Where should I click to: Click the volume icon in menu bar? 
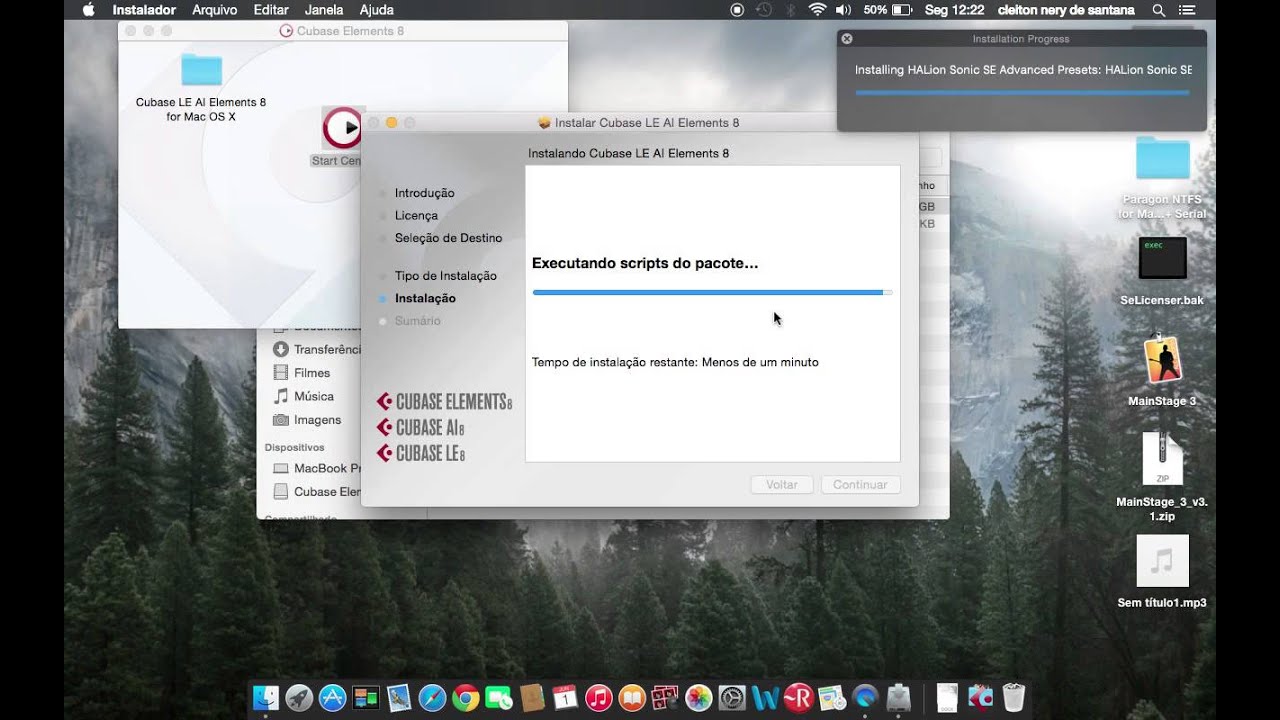click(843, 10)
